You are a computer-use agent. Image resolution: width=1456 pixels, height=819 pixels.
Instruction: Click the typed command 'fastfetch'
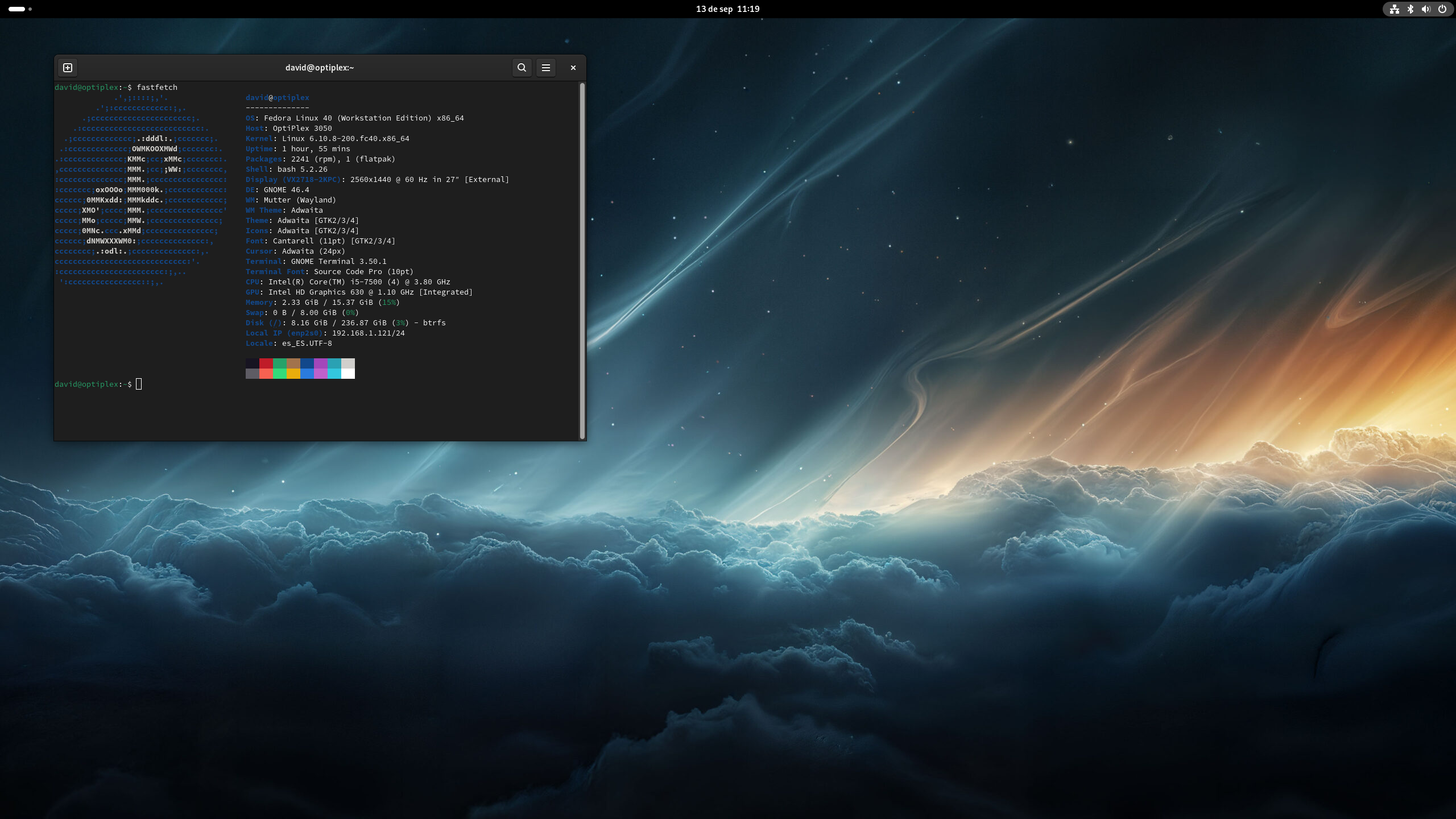[x=157, y=88]
